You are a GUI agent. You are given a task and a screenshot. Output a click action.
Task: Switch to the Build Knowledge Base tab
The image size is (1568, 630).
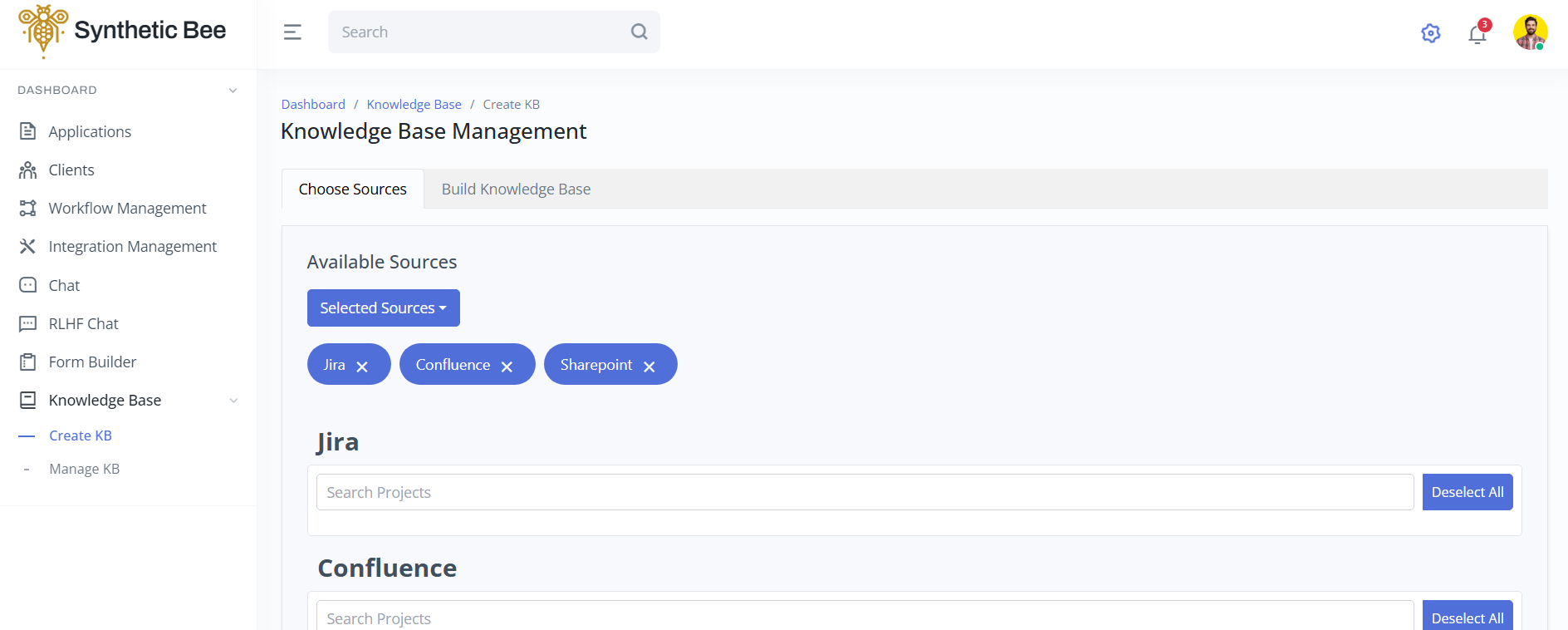(516, 189)
